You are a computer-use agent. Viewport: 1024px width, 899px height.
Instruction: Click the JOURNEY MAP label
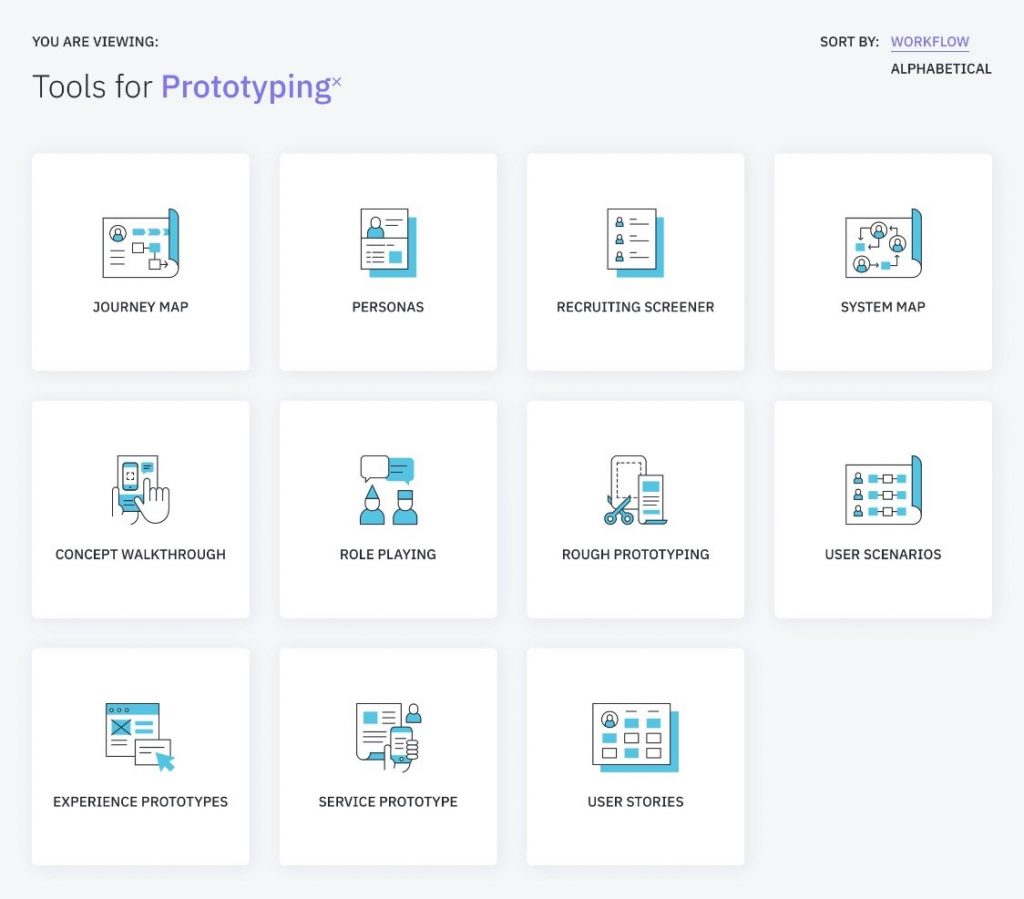140,307
